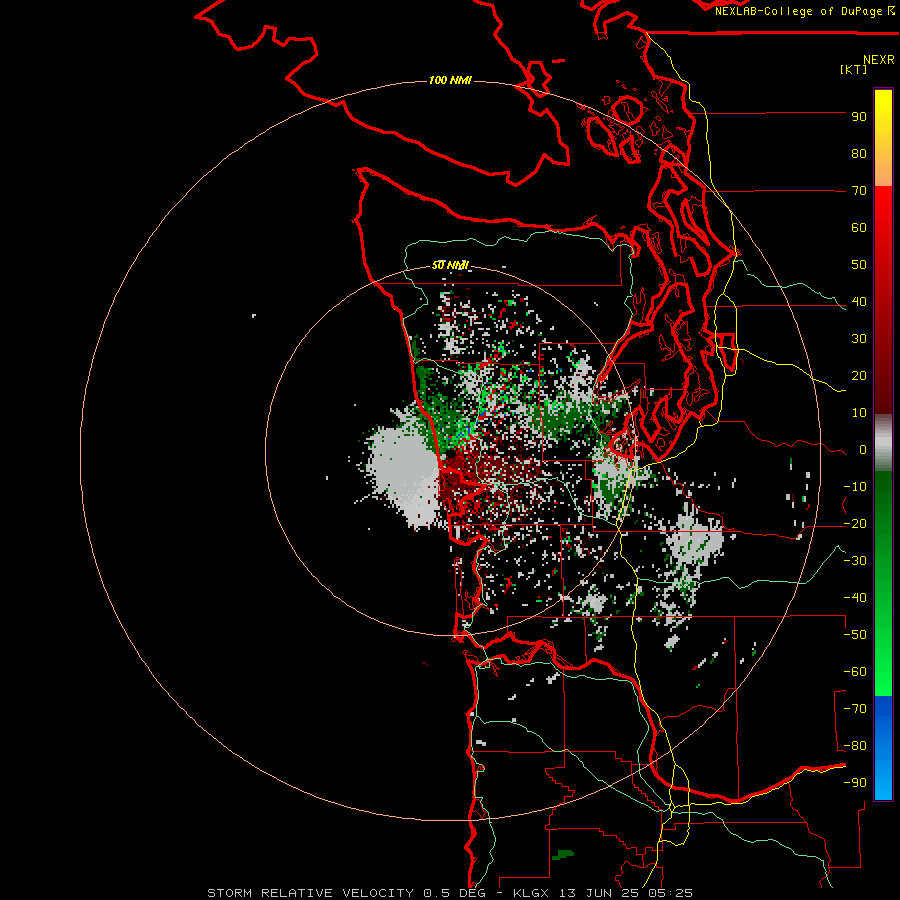Click the 70 value on velocity scale
This screenshot has height=900, width=900.
pos(859,191)
